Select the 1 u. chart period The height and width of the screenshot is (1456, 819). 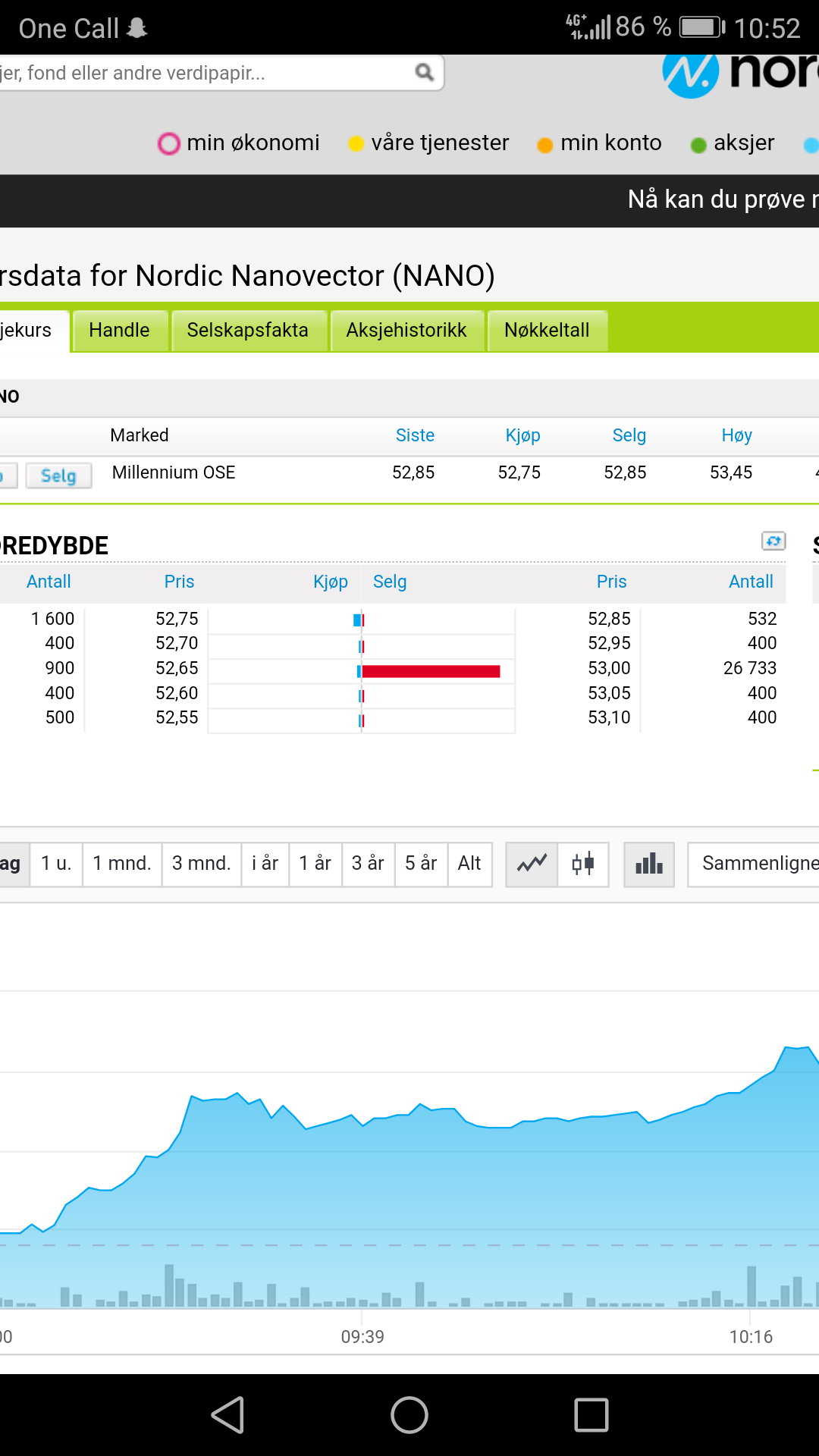coord(56,864)
